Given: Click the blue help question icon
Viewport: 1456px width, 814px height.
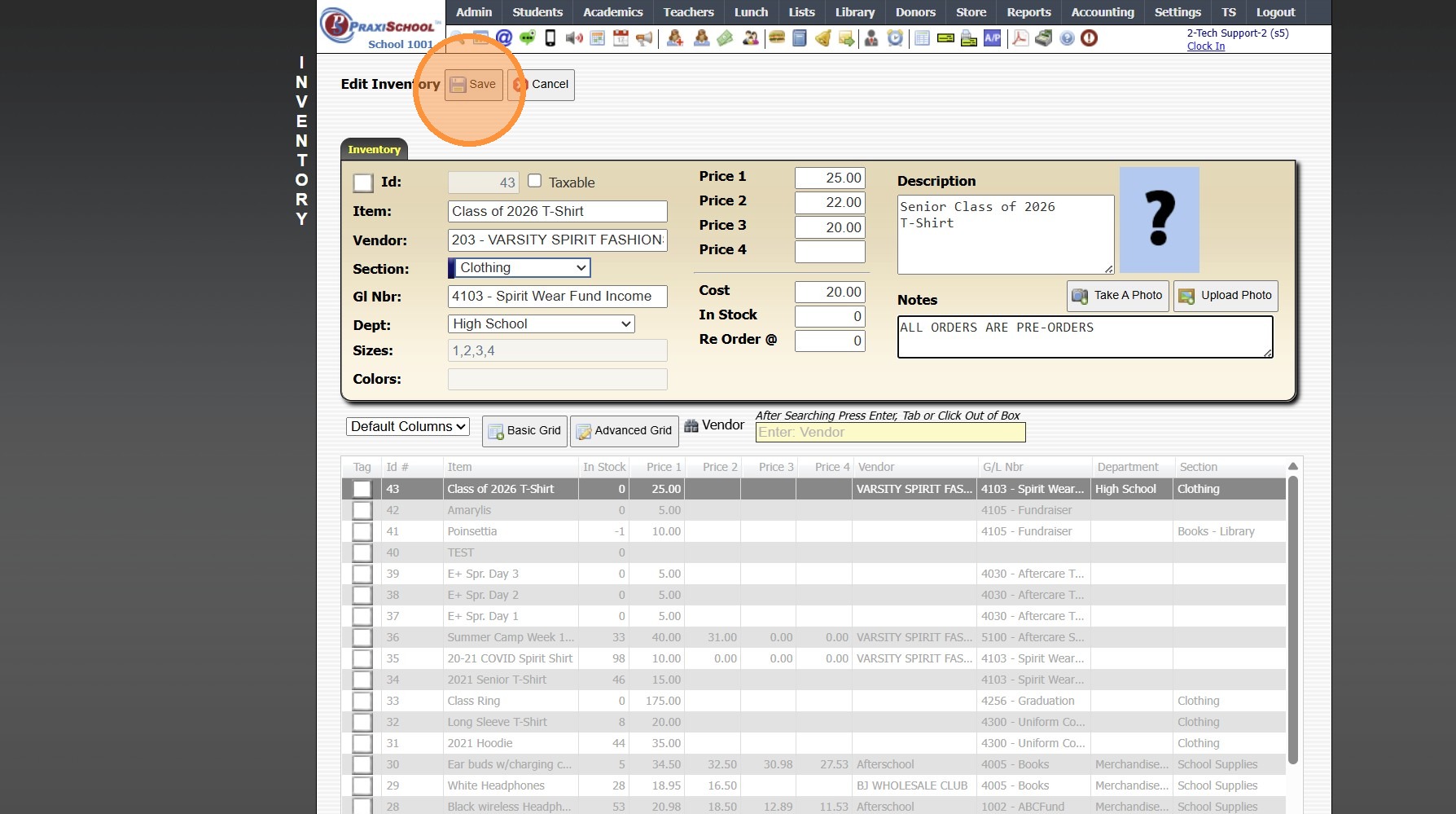Looking at the screenshot, I should [1067, 38].
